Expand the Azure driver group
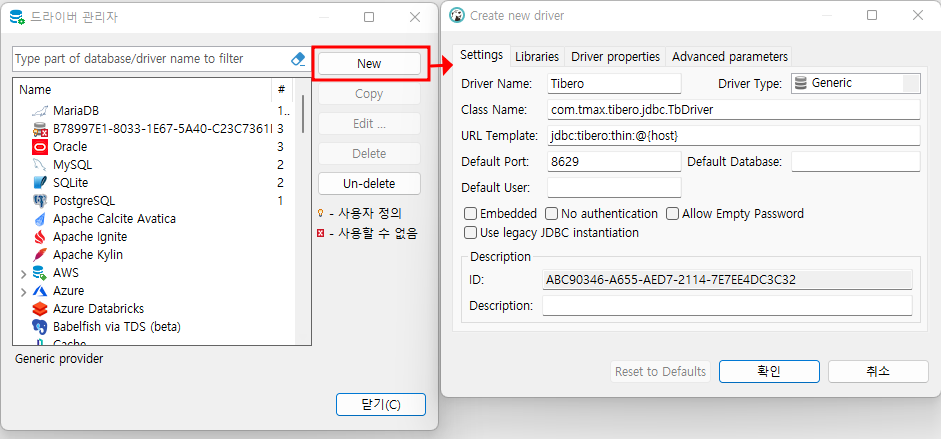Image resolution: width=941 pixels, height=439 pixels. 24,292
